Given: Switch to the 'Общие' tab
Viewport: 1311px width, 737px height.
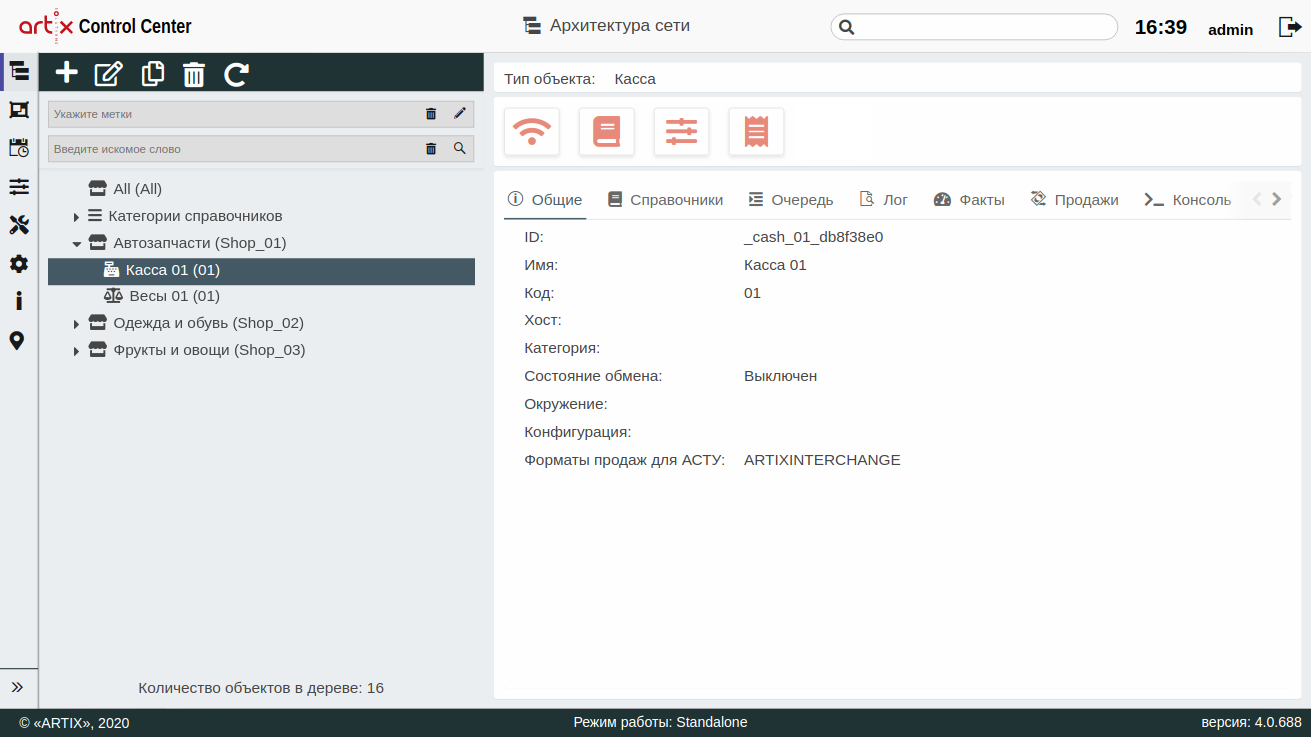Looking at the screenshot, I should click(x=545, y=200).
